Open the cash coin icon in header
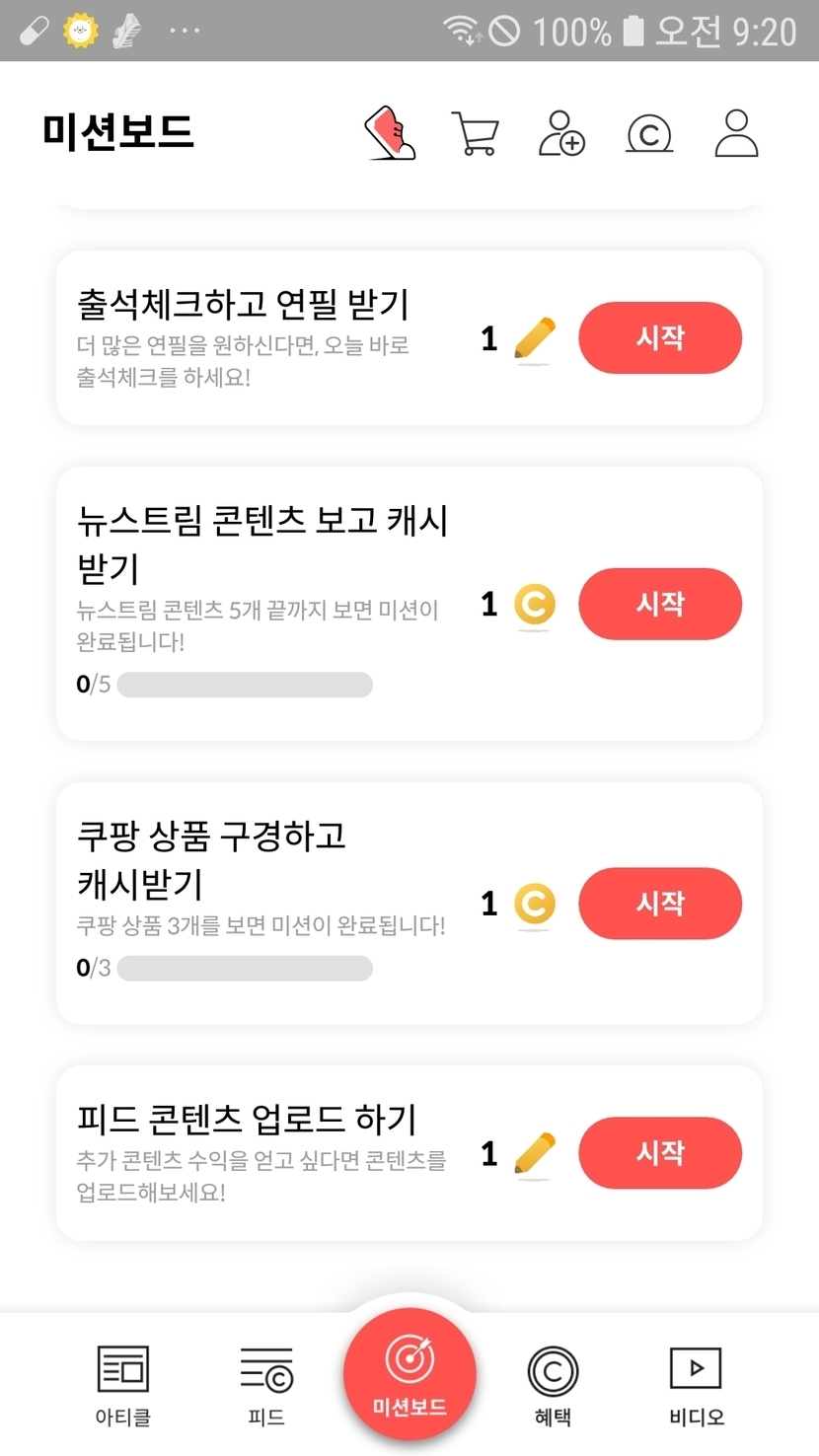Viewport: 819px width, 1456px height. tap(649, 133)
